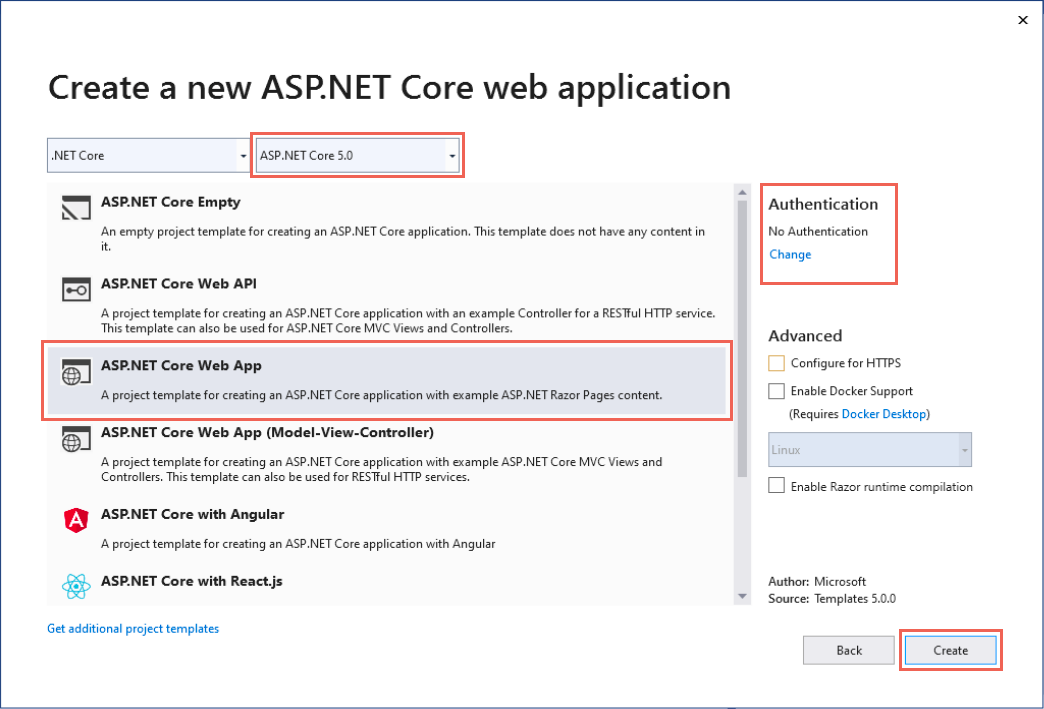Click the No Authentication text
This screenshot has height=709, width=1044.
coord(818,232)
